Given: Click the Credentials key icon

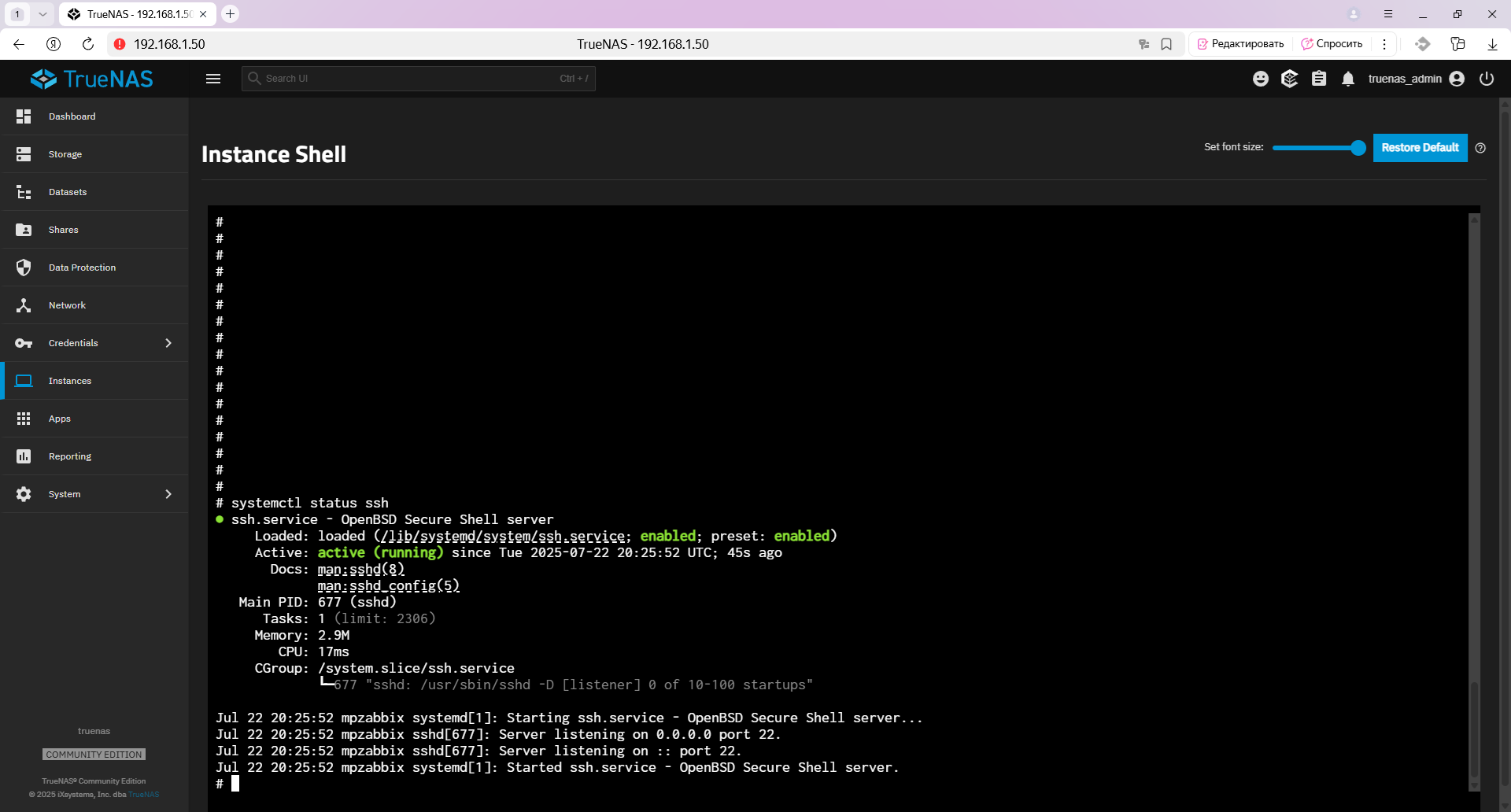Looking at the screenshot, I should click(x=24, y=343).
